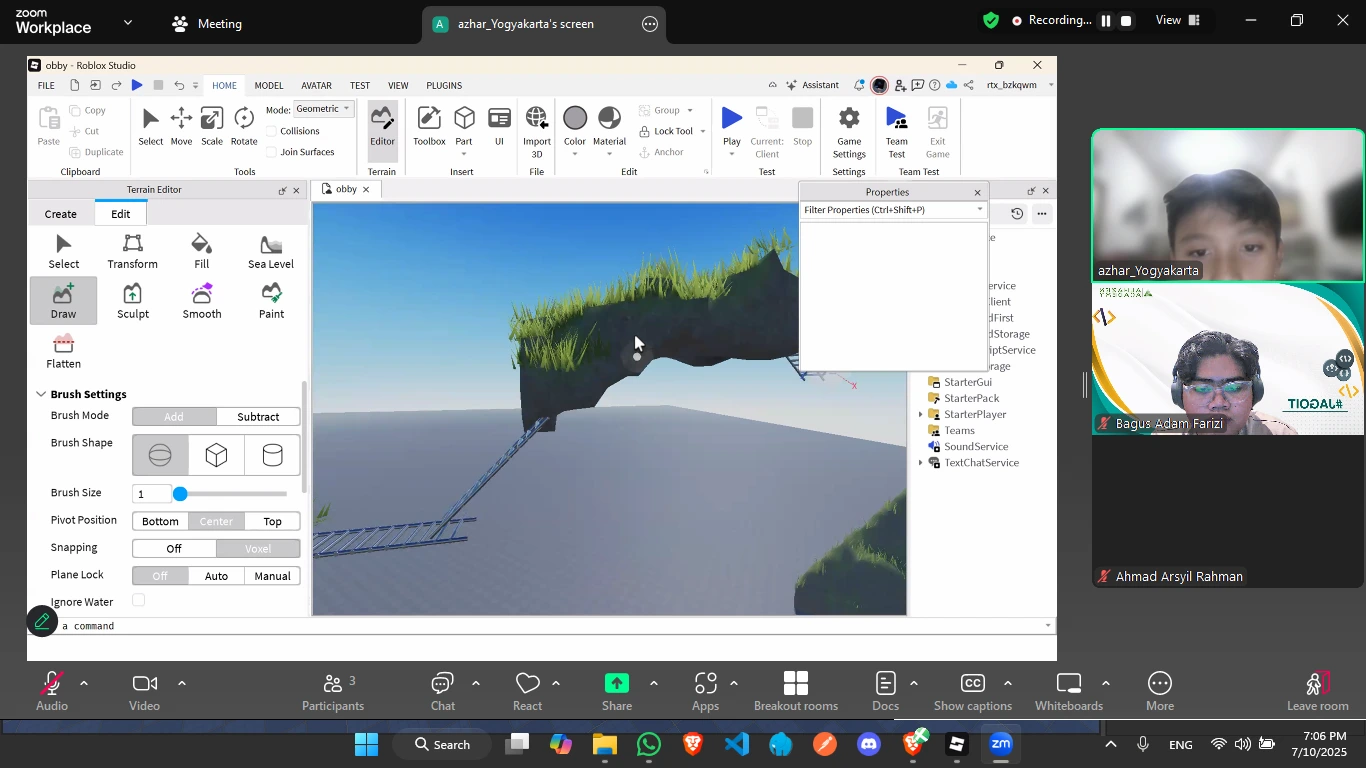Viewport: 1366px width, 768px height.
Task: Switch to the Create tab
Action: coord(61,214)
